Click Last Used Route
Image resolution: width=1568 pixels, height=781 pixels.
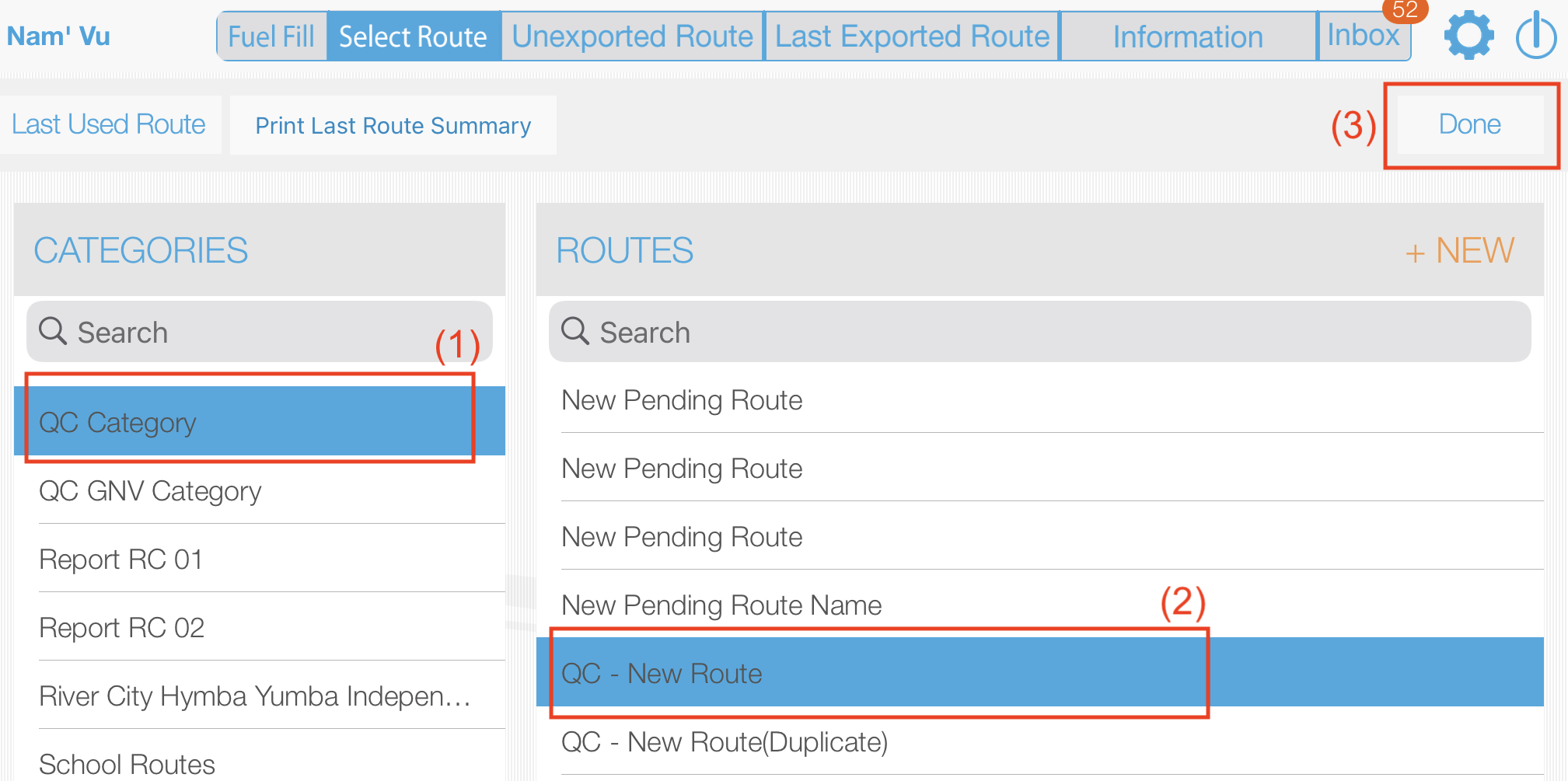point(108,124)
